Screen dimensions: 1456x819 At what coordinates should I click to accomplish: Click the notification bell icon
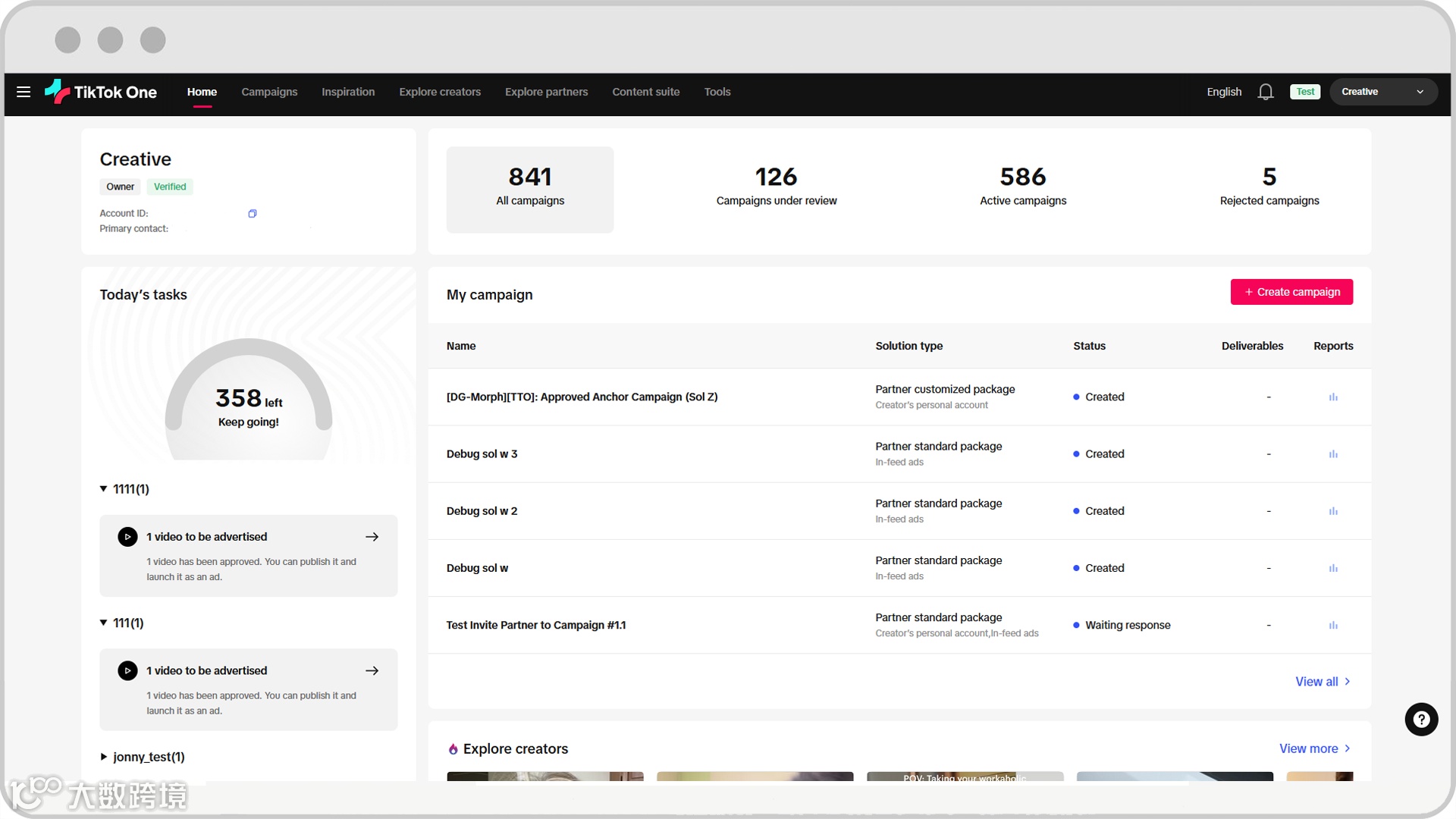tap(1265, 92)
